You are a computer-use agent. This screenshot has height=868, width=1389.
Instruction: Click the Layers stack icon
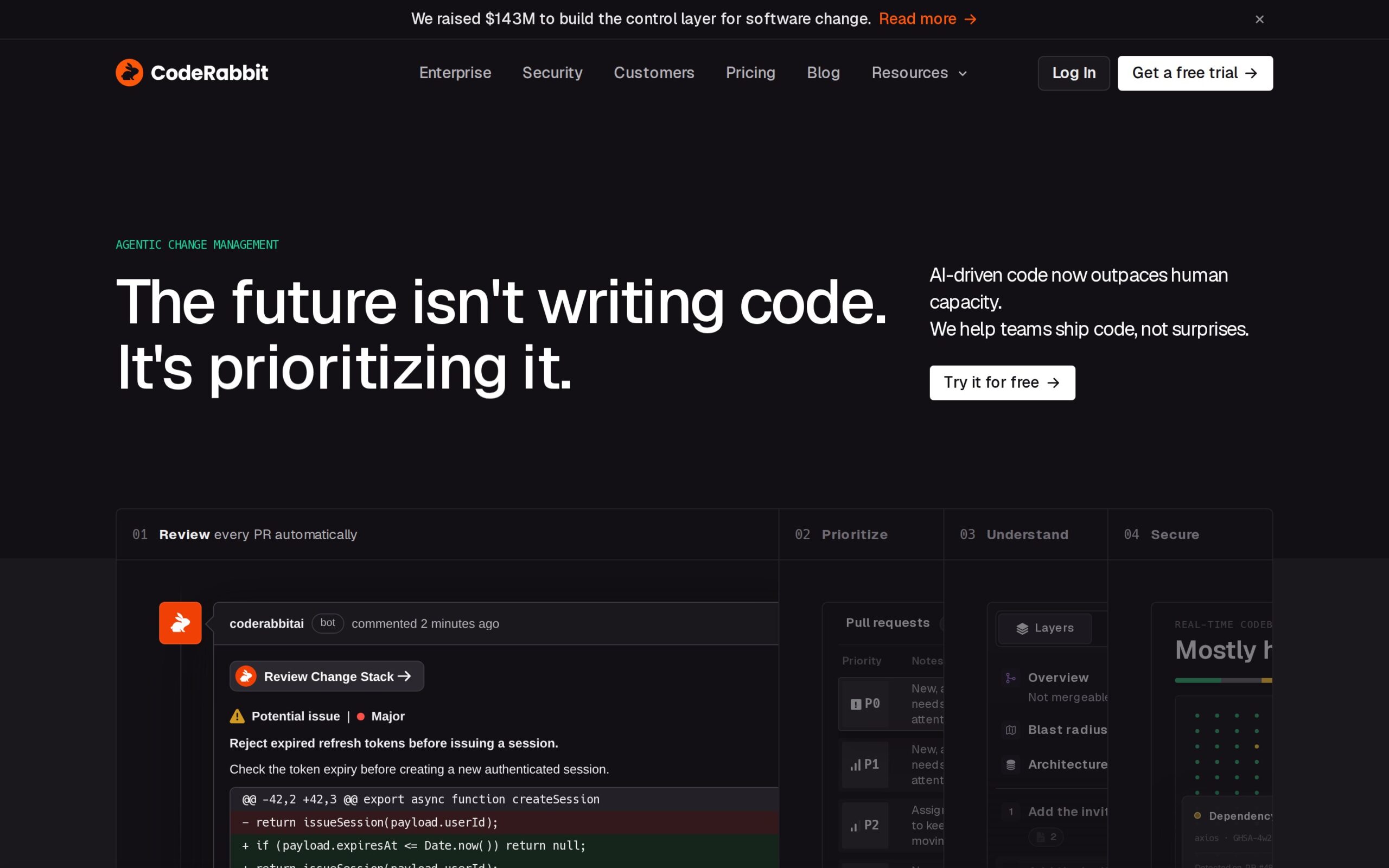click(1022, 629)
